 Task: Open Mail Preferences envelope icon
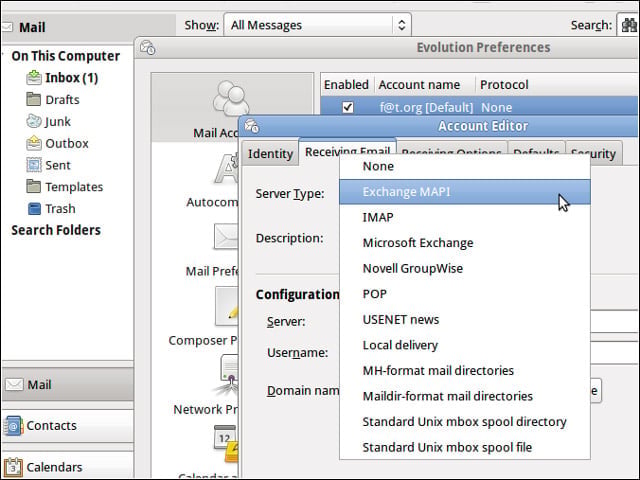click(226, 236)
